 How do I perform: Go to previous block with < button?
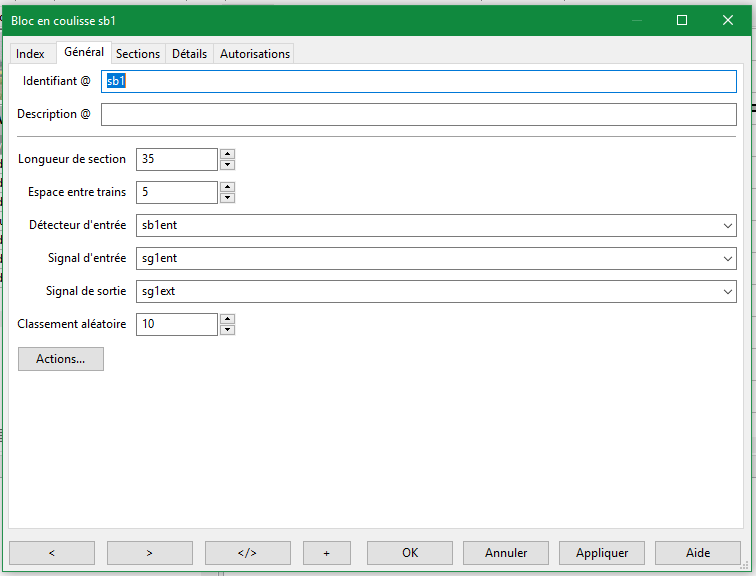[52, 553]
